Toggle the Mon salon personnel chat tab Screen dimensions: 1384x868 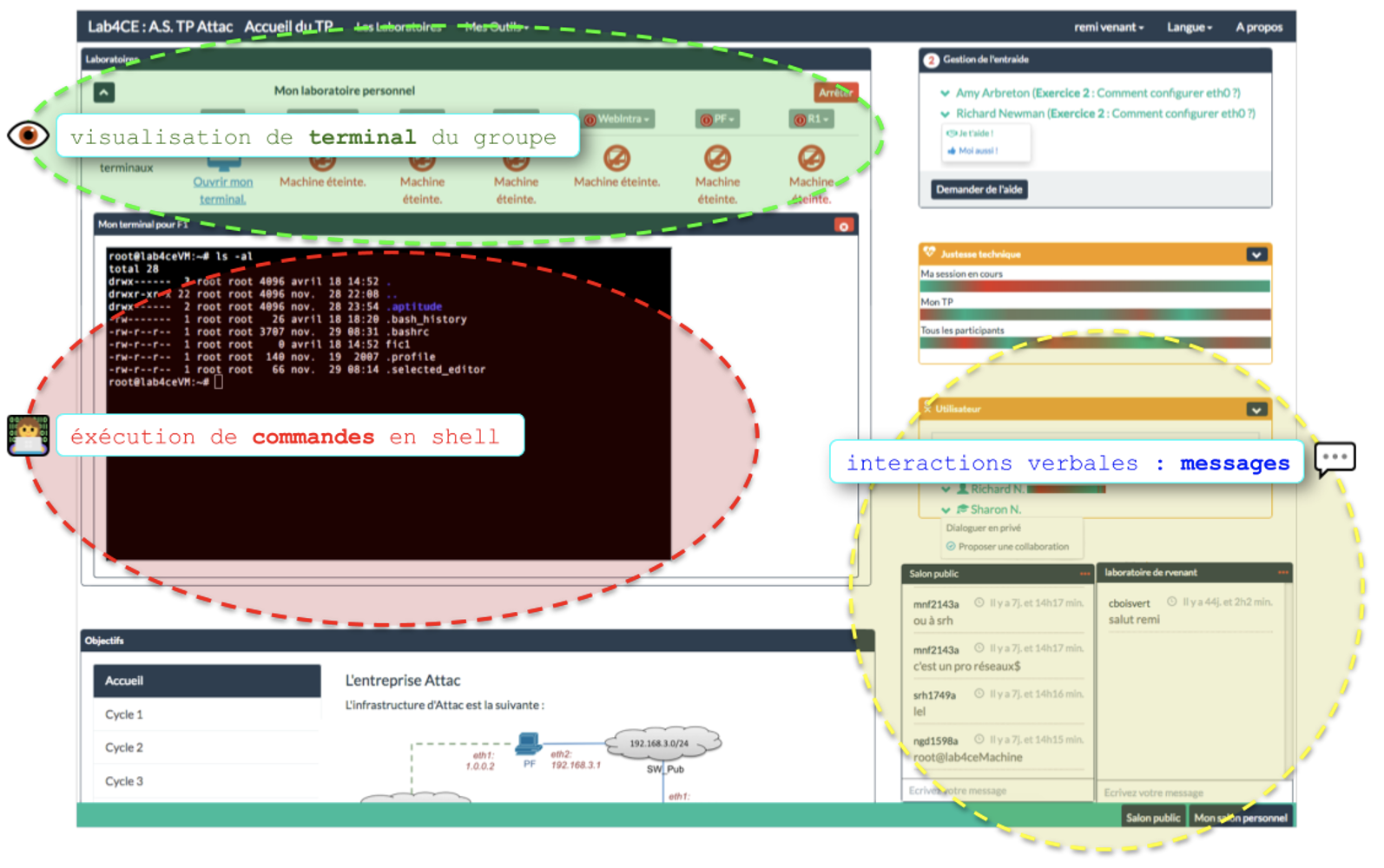point(1240,818)
